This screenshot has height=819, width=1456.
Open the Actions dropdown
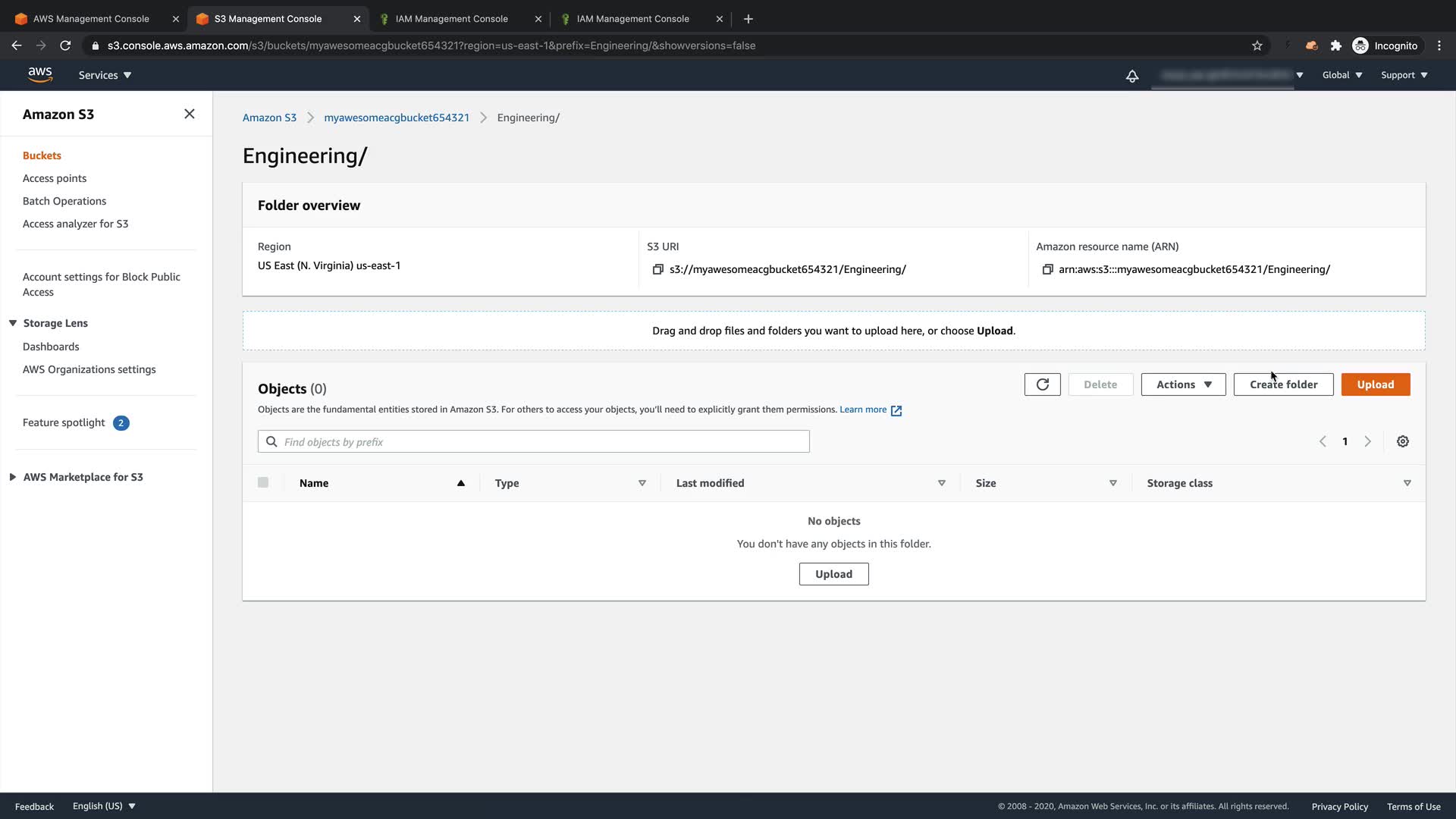click(1183, 384)
